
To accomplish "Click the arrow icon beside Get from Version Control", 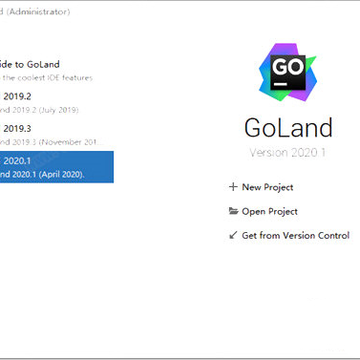I will 233,235.
